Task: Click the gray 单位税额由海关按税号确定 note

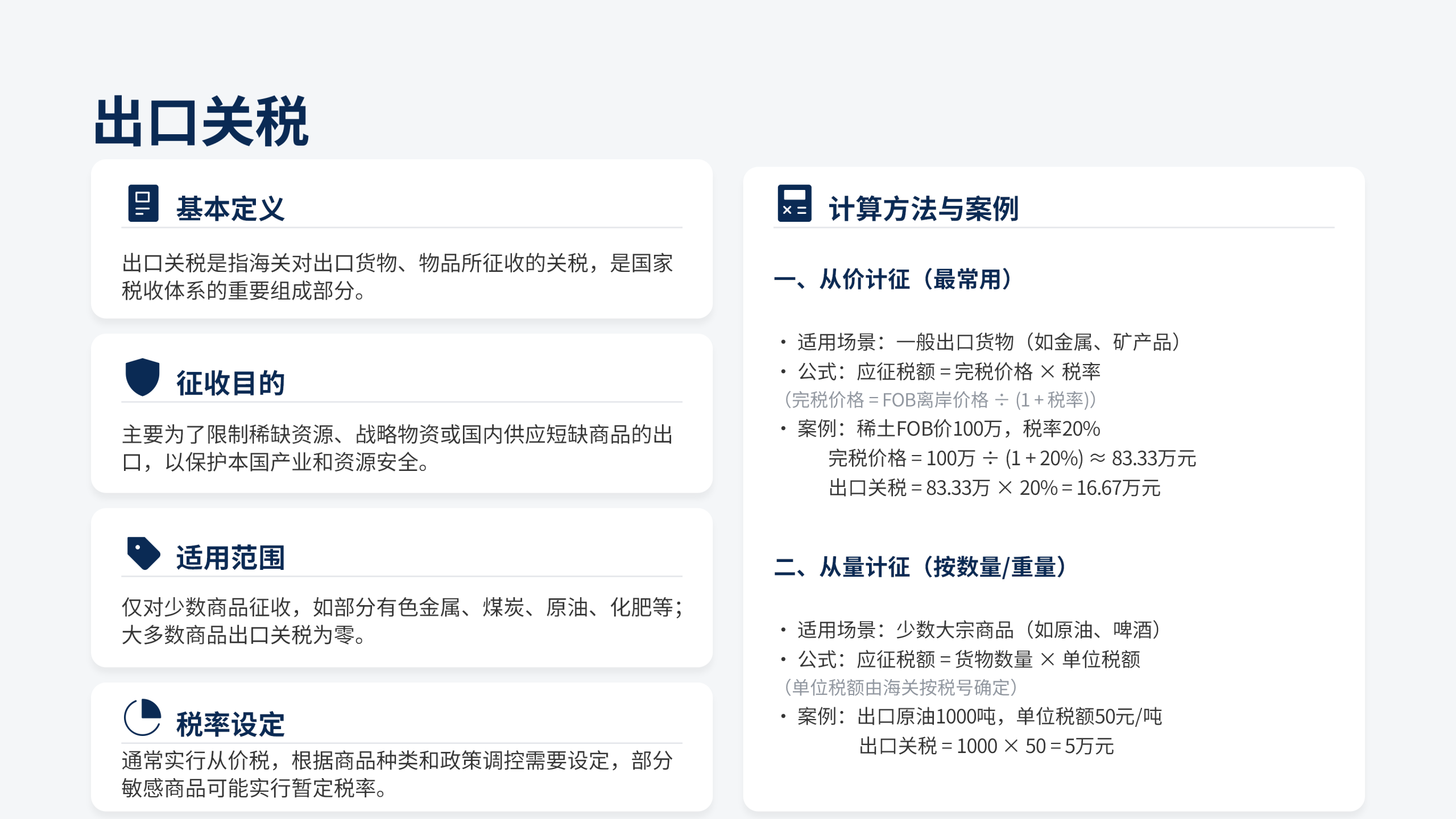Action: pyautogui.click(x=901, y=688)
